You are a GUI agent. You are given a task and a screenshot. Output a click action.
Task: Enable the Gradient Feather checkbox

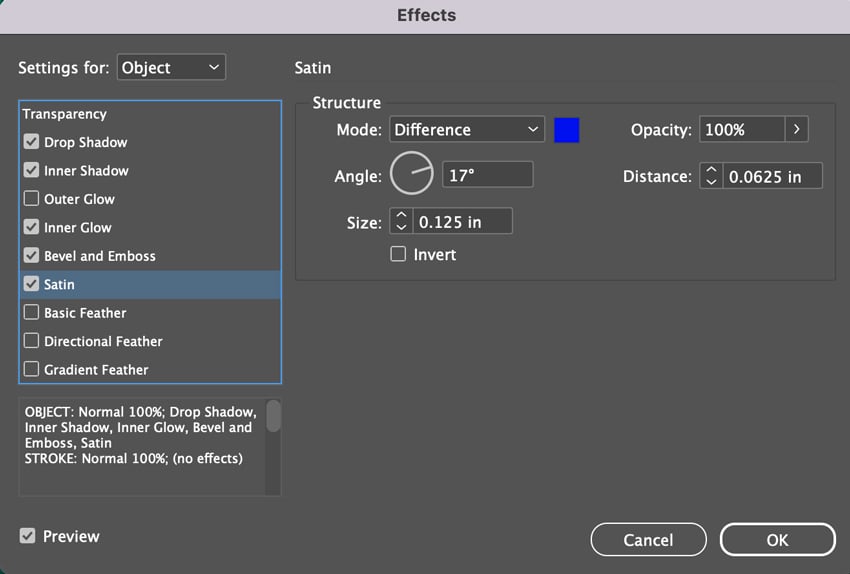31,369
